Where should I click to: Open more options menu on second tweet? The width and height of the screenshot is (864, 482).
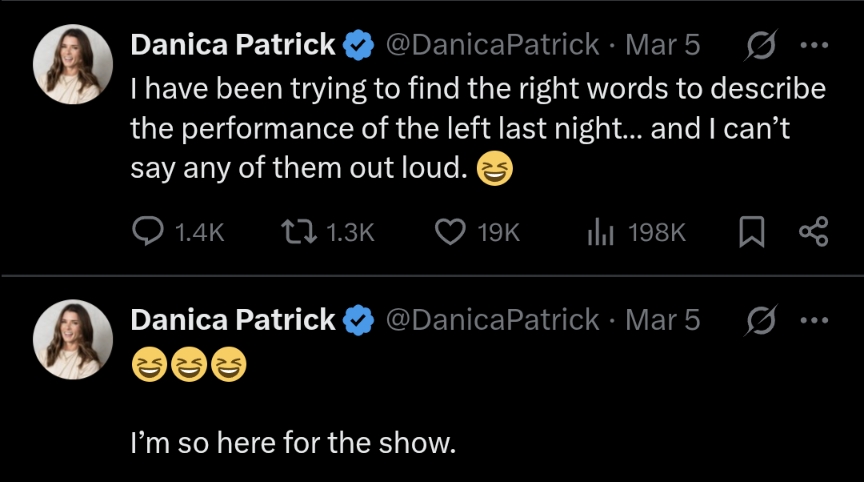(815, 320)
